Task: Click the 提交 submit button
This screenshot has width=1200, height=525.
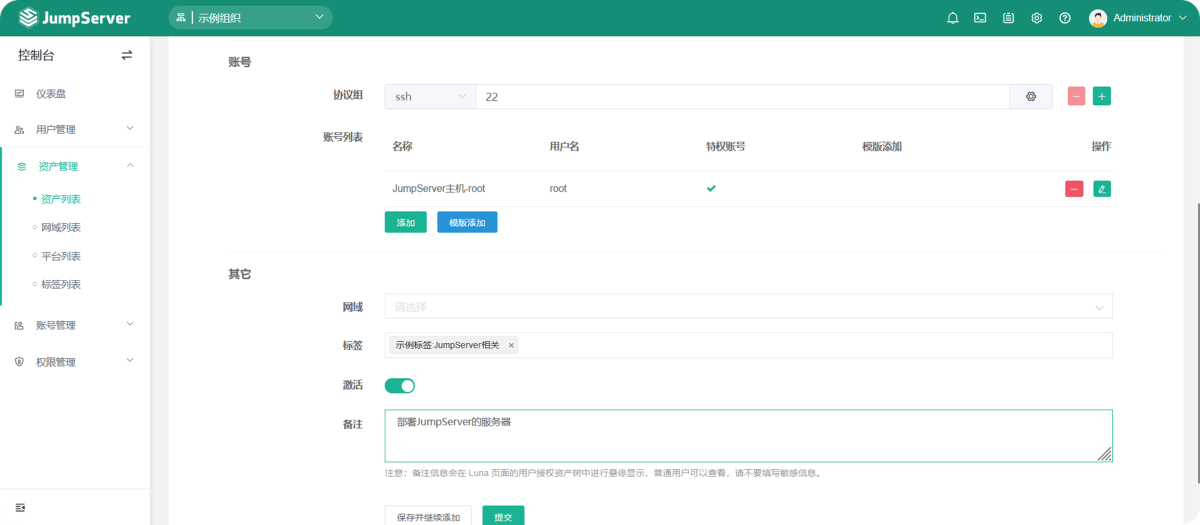Action: pyautogui.click(x=503, y=517)
